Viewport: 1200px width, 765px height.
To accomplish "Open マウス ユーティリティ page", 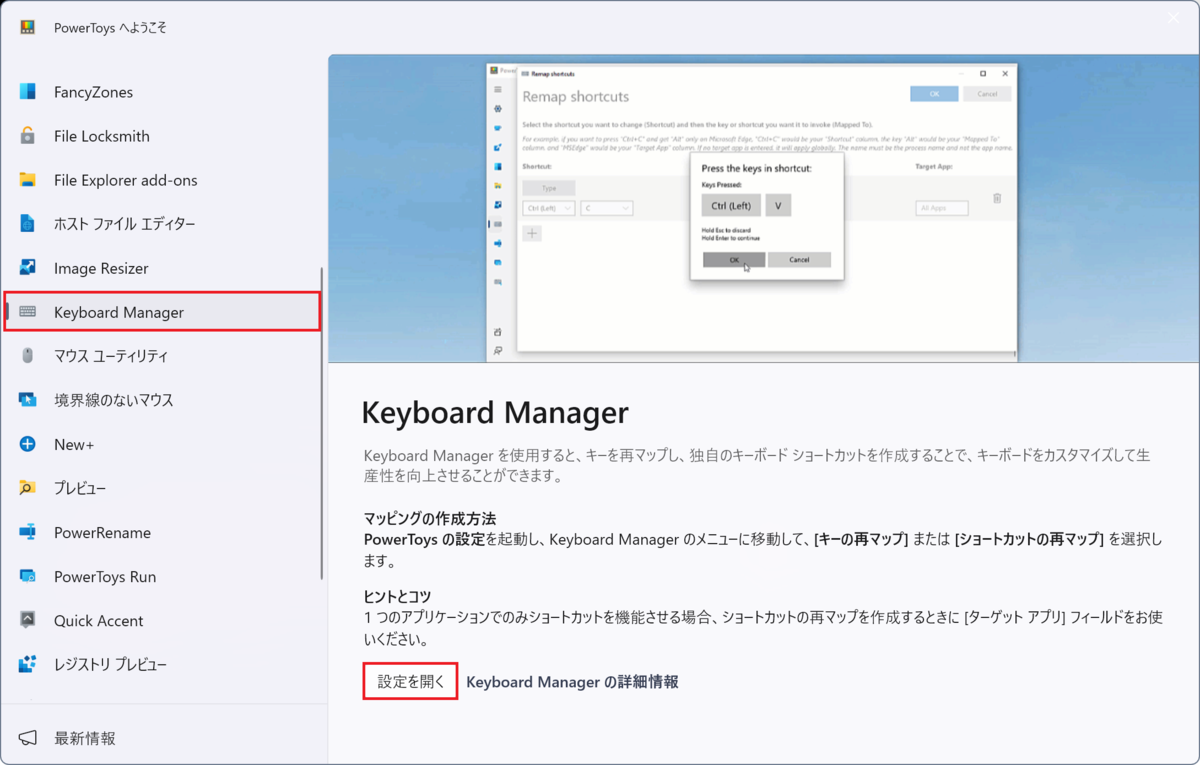I will tap(162, 356).
